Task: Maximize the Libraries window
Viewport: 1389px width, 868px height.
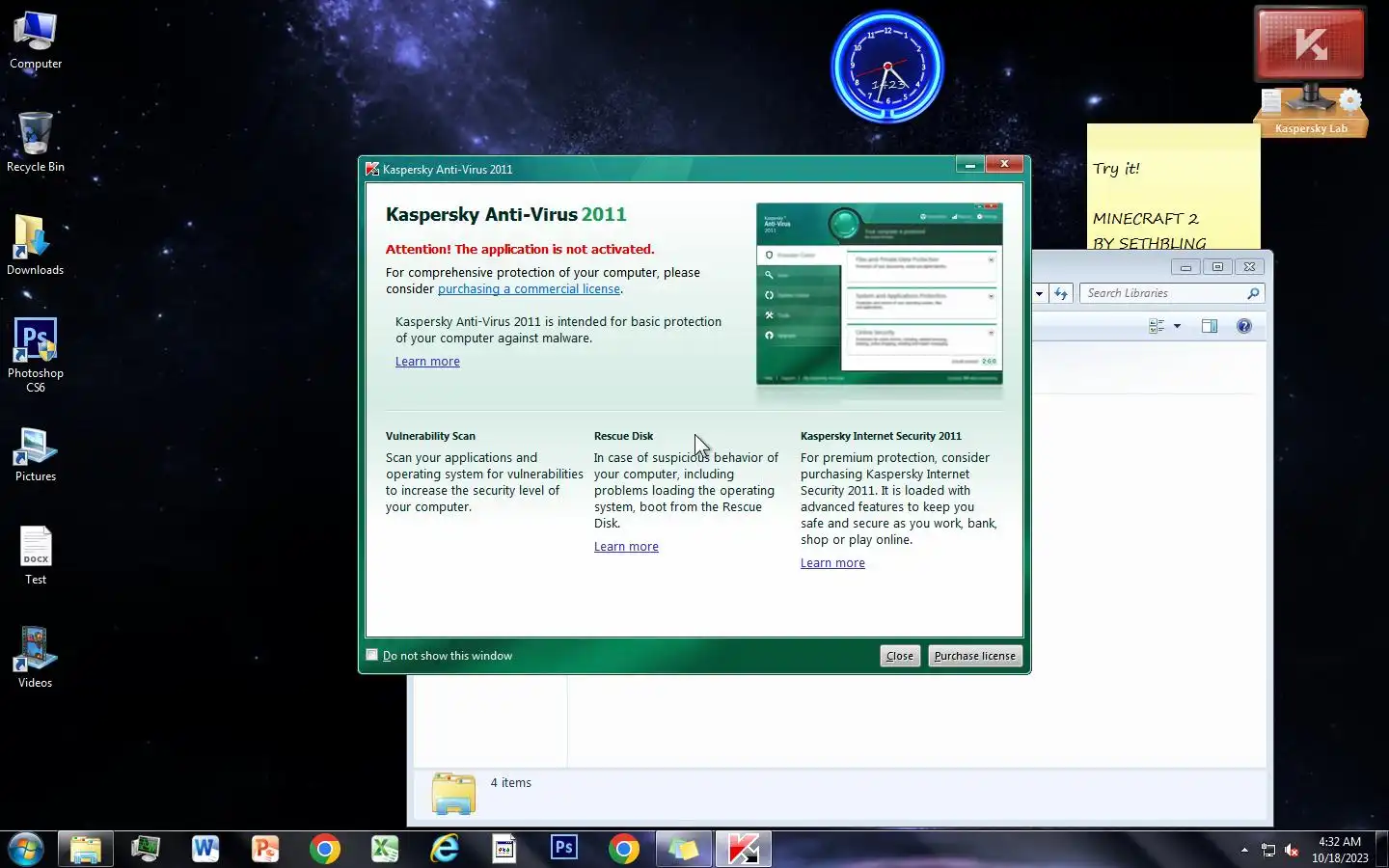Action: (x=1217, y=267)
